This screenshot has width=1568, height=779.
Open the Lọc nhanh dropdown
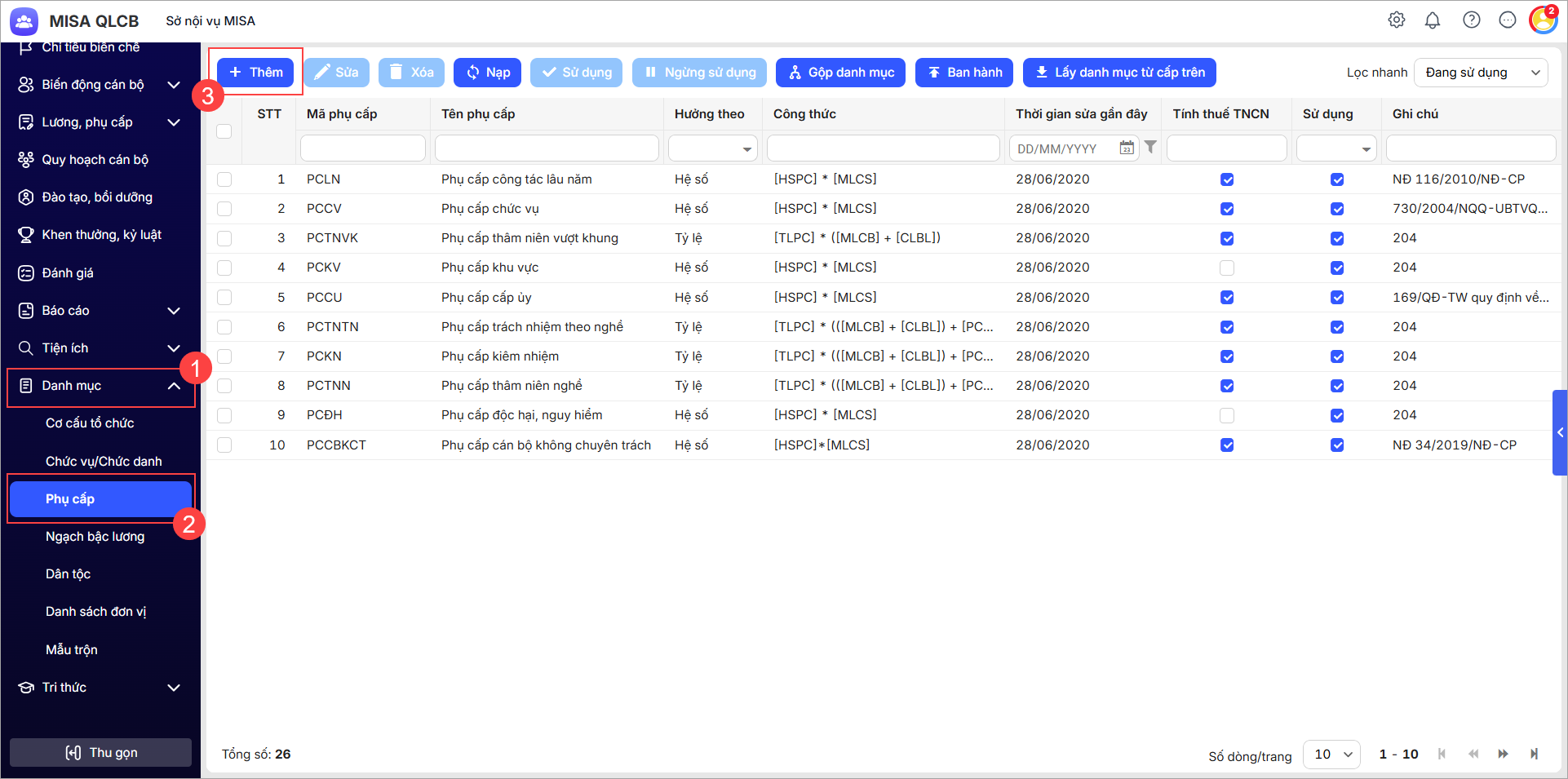coord(1481,73)
